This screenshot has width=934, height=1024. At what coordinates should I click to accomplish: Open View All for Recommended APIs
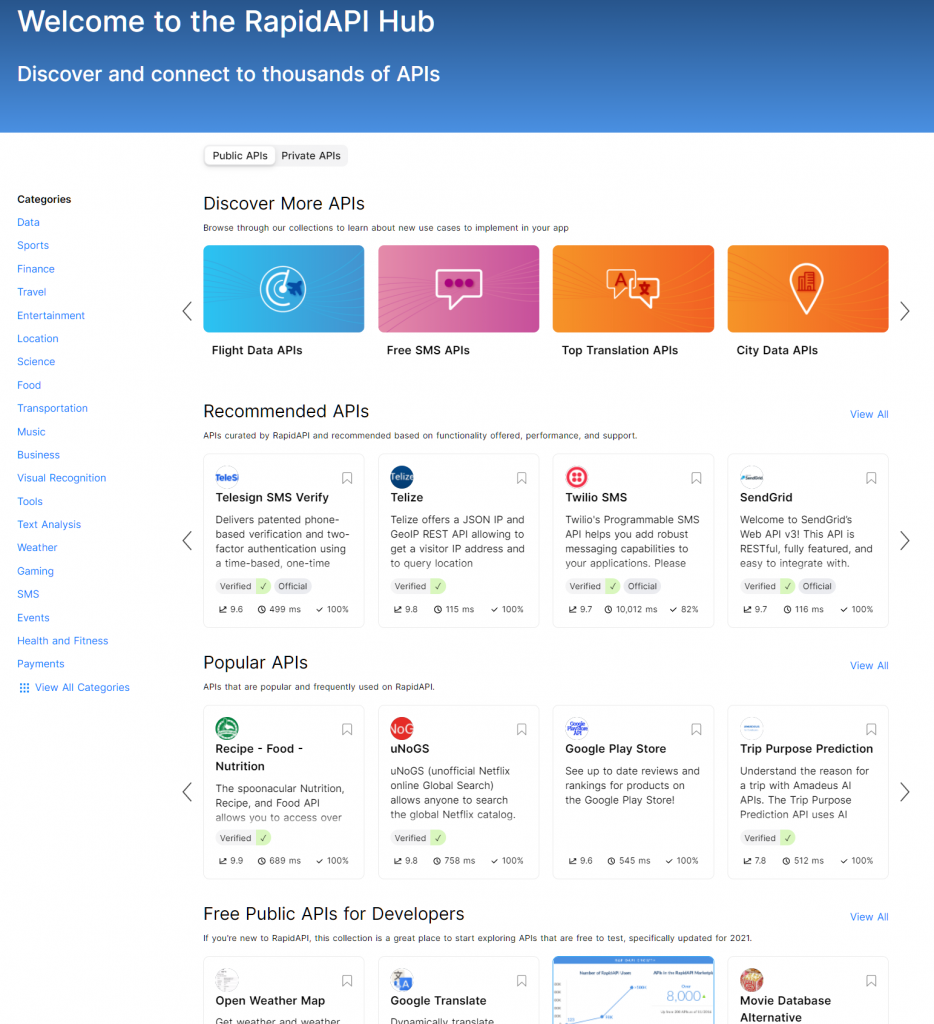[x=868, y=414]
